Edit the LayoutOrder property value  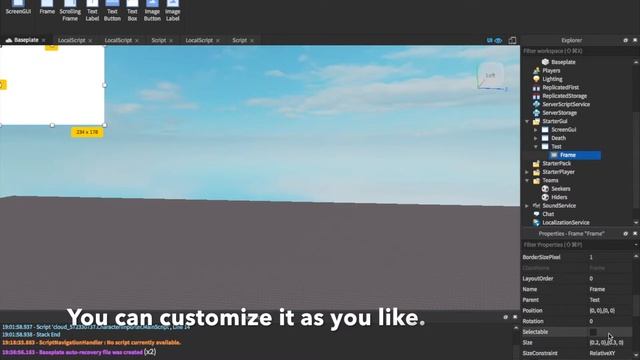click(610, 278)
